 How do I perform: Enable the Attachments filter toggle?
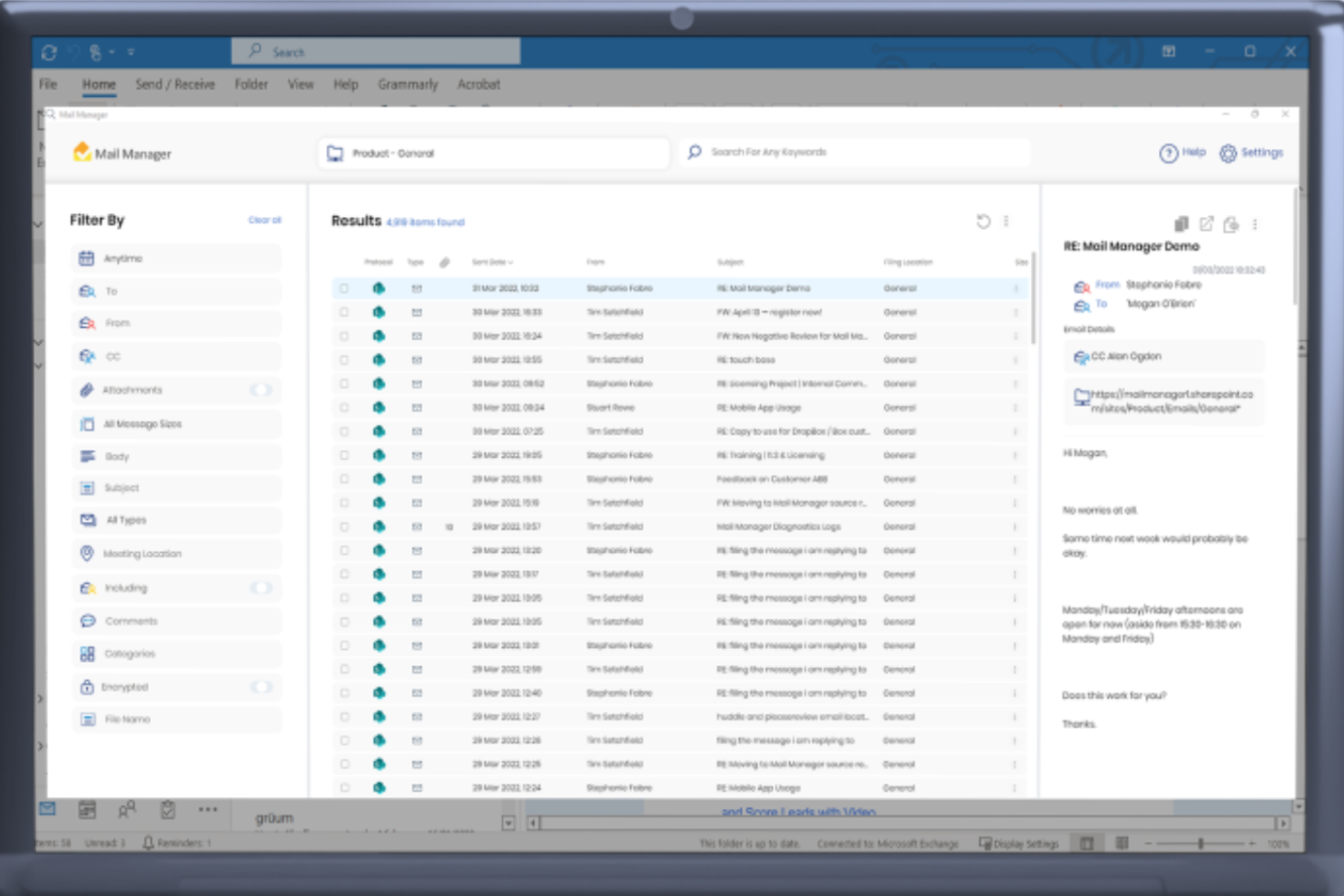(x=263, y=389)
